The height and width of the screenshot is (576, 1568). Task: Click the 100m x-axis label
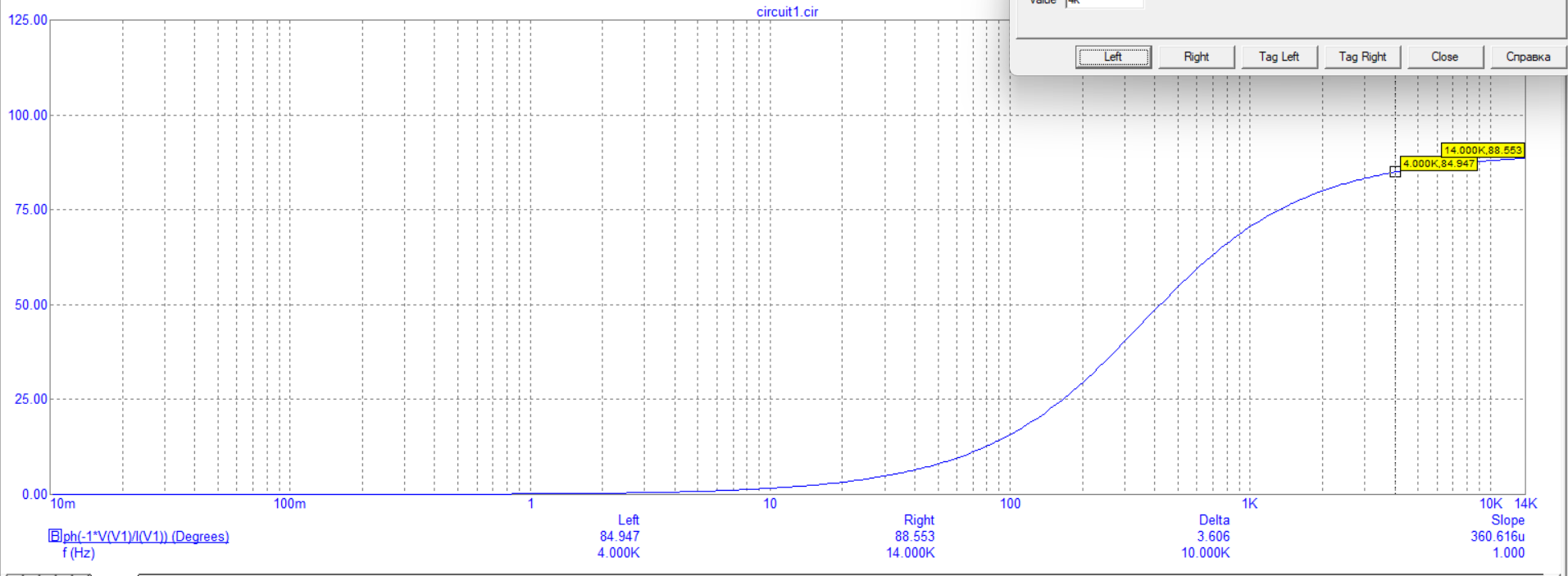pos(289,504)
